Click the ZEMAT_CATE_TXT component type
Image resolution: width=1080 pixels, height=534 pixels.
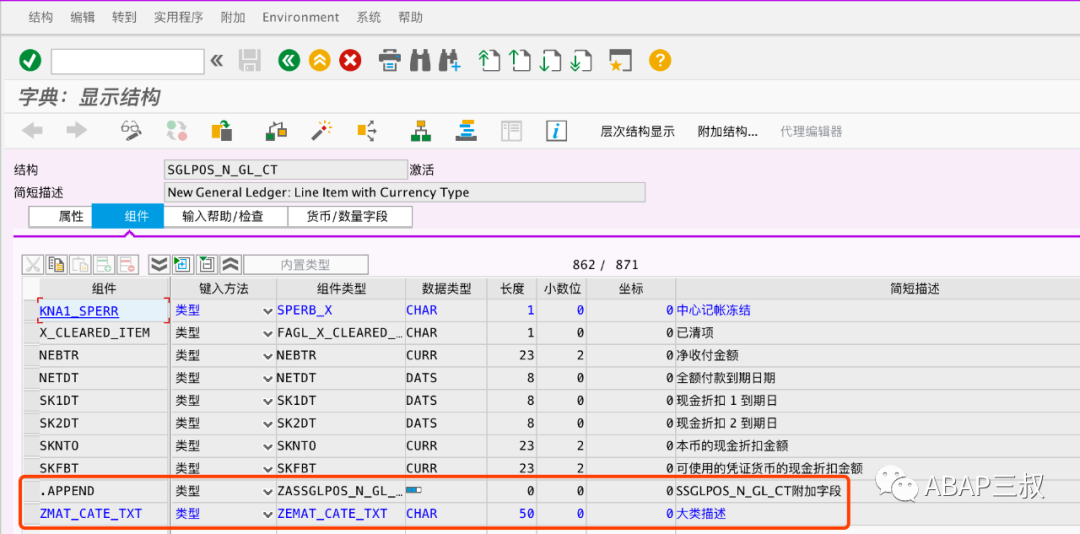pos(331,514)
